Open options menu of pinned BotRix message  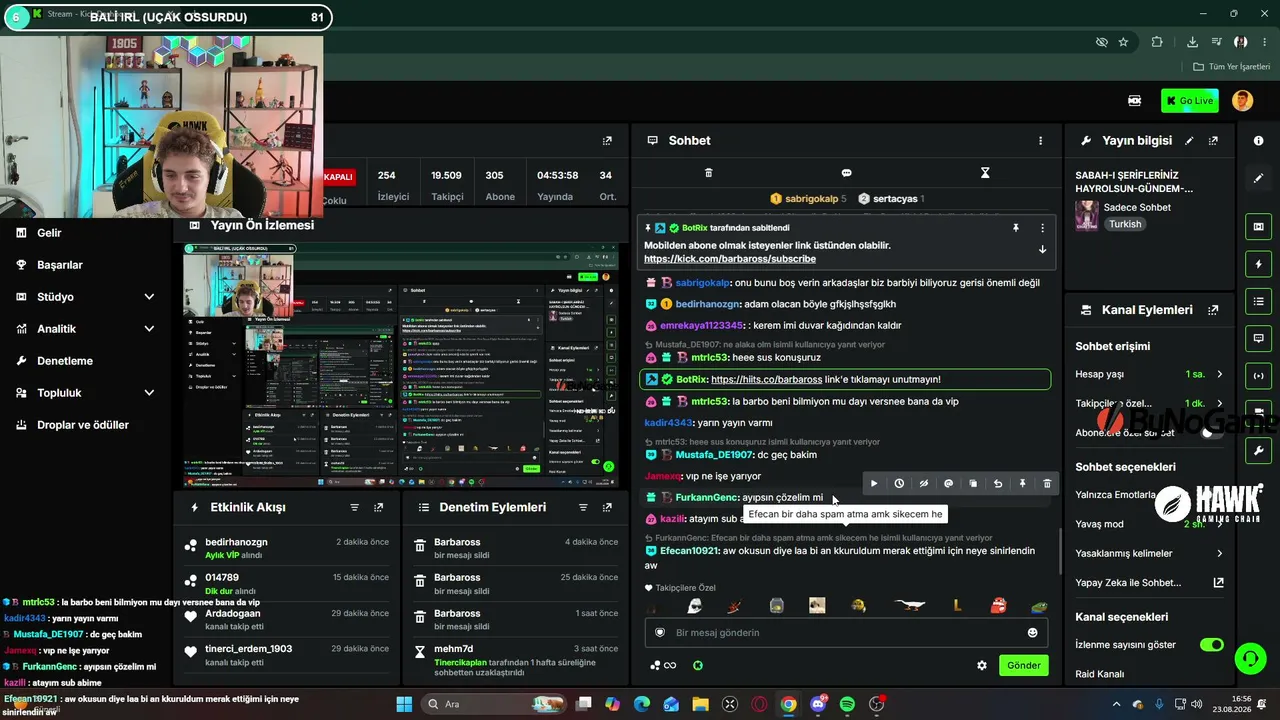pos(1042,228)
